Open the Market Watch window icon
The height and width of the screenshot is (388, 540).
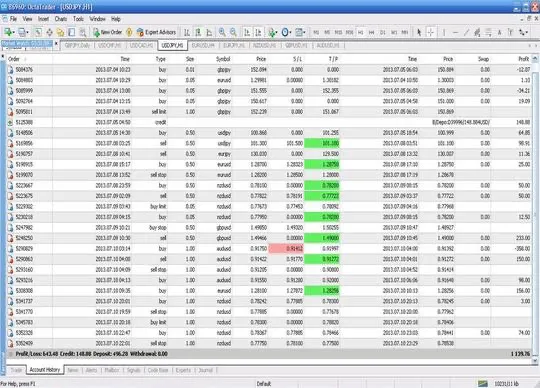(x=38, y=32)
